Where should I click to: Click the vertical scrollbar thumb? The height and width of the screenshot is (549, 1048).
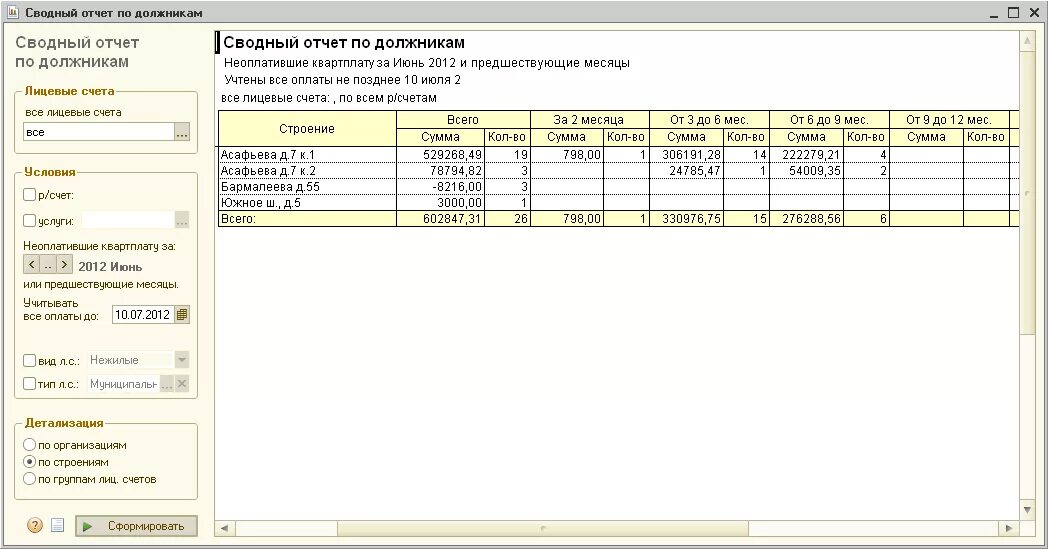(1027, 192)
